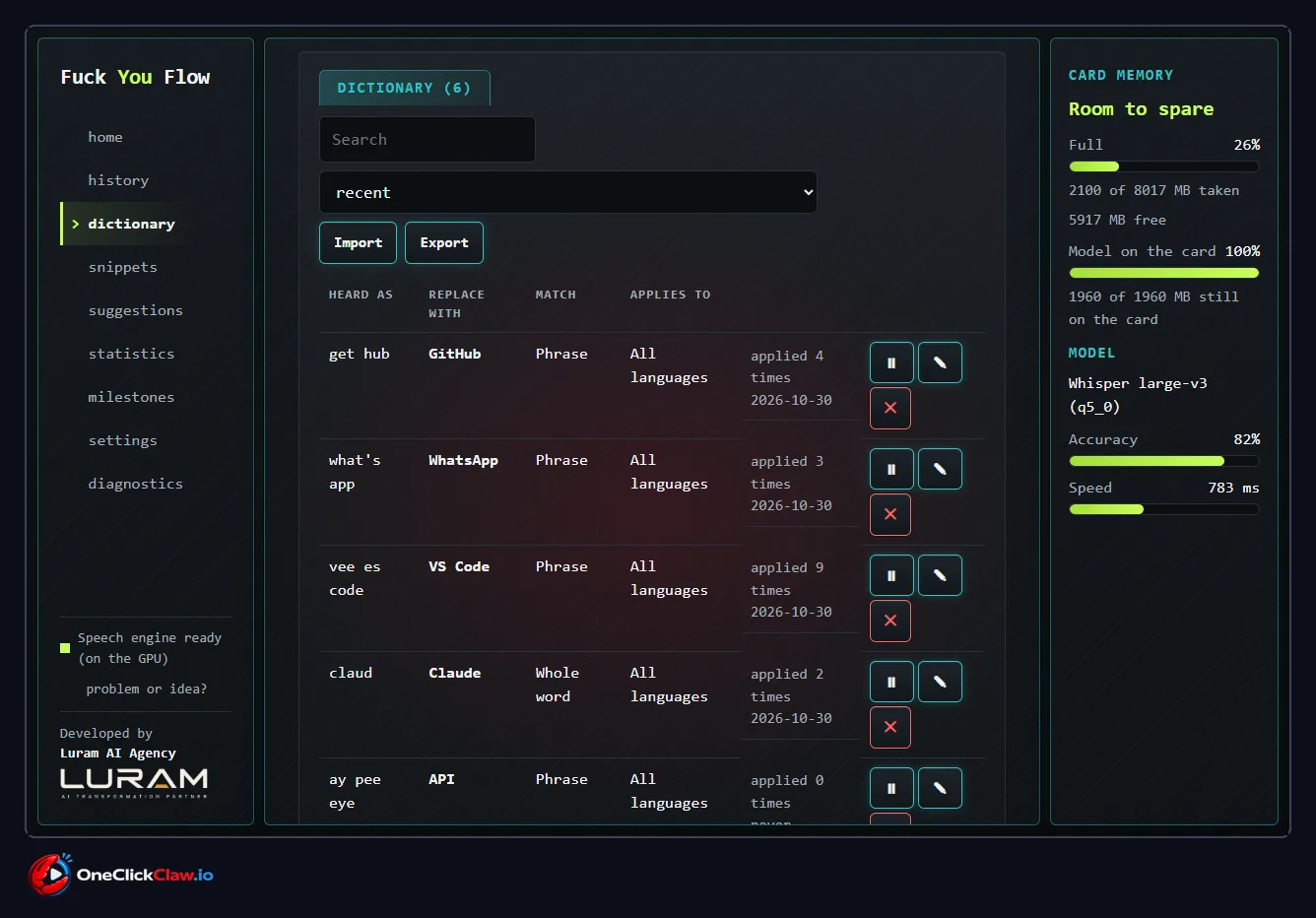
Task: Click the Full memory usage bar
Action: pos(1164,166)
